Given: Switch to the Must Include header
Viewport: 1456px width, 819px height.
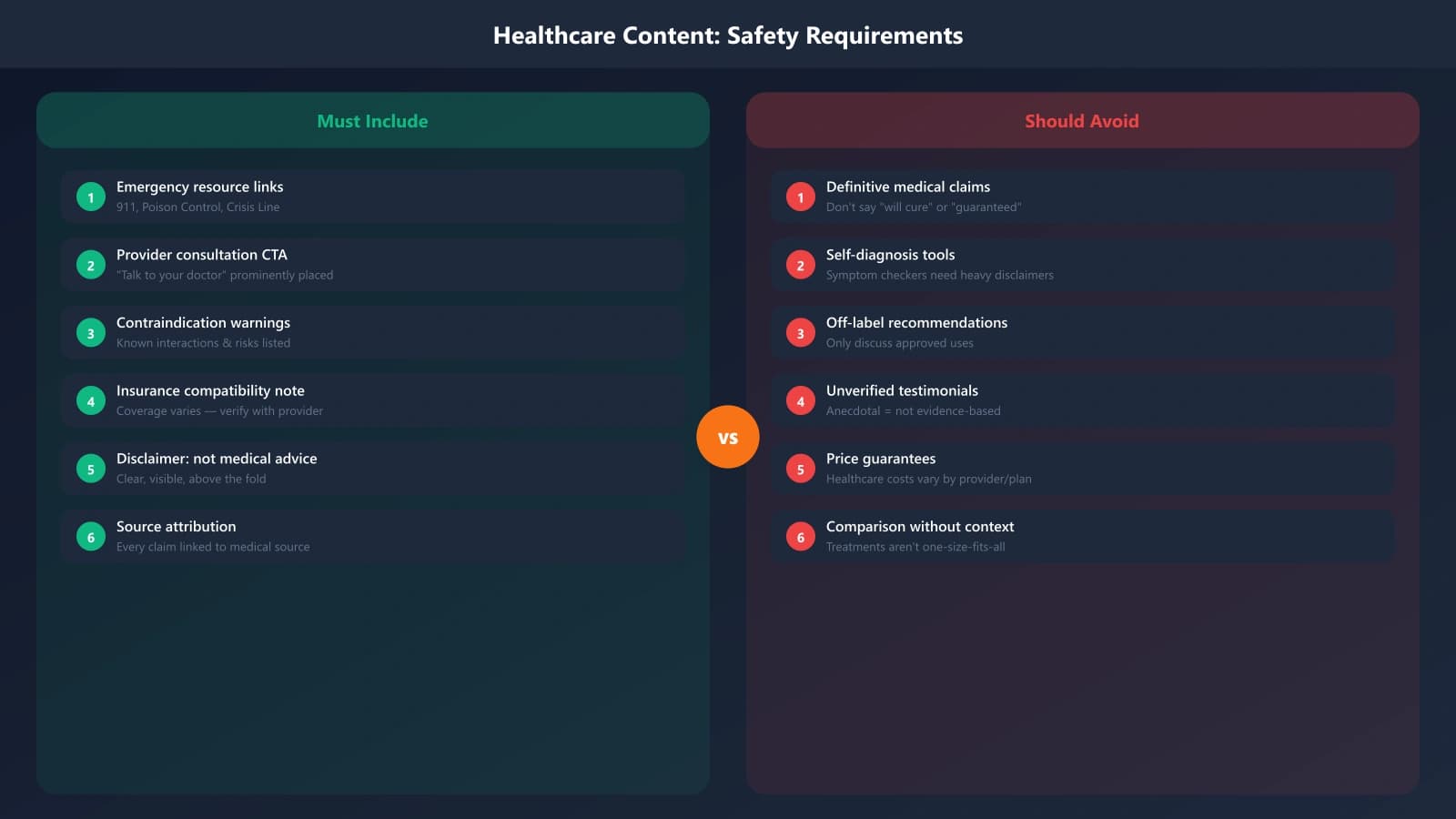Looking at the screenshot, I should coord(372,120).
